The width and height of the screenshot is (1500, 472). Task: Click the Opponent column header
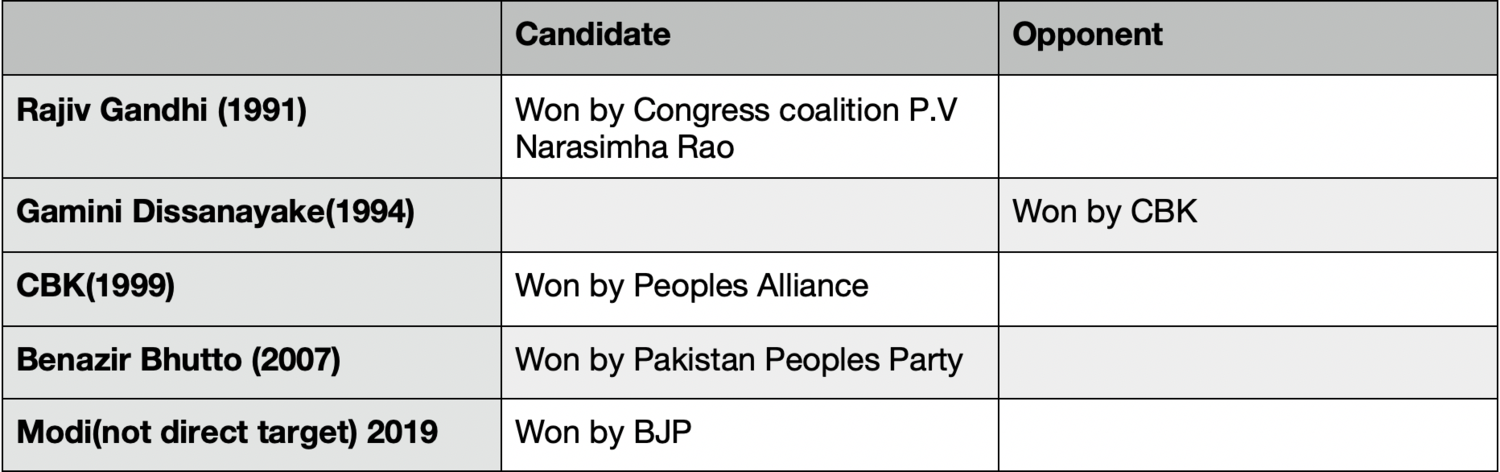[1088, 36]
